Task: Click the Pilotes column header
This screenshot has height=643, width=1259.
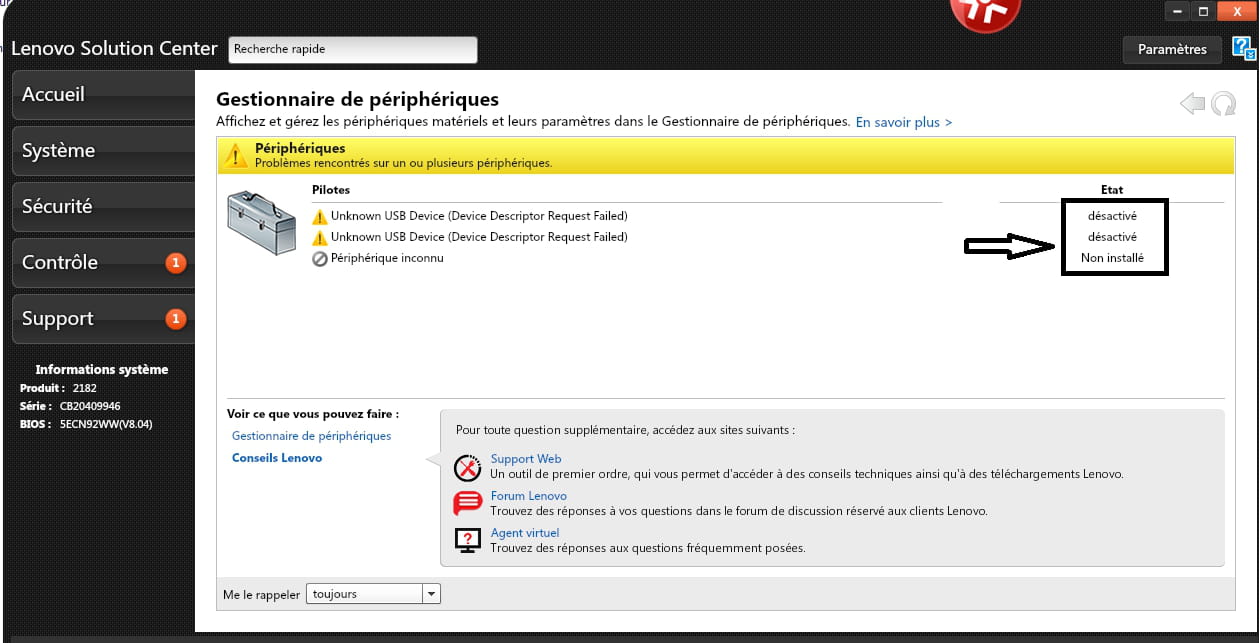Action: click(x=331, y=190)
